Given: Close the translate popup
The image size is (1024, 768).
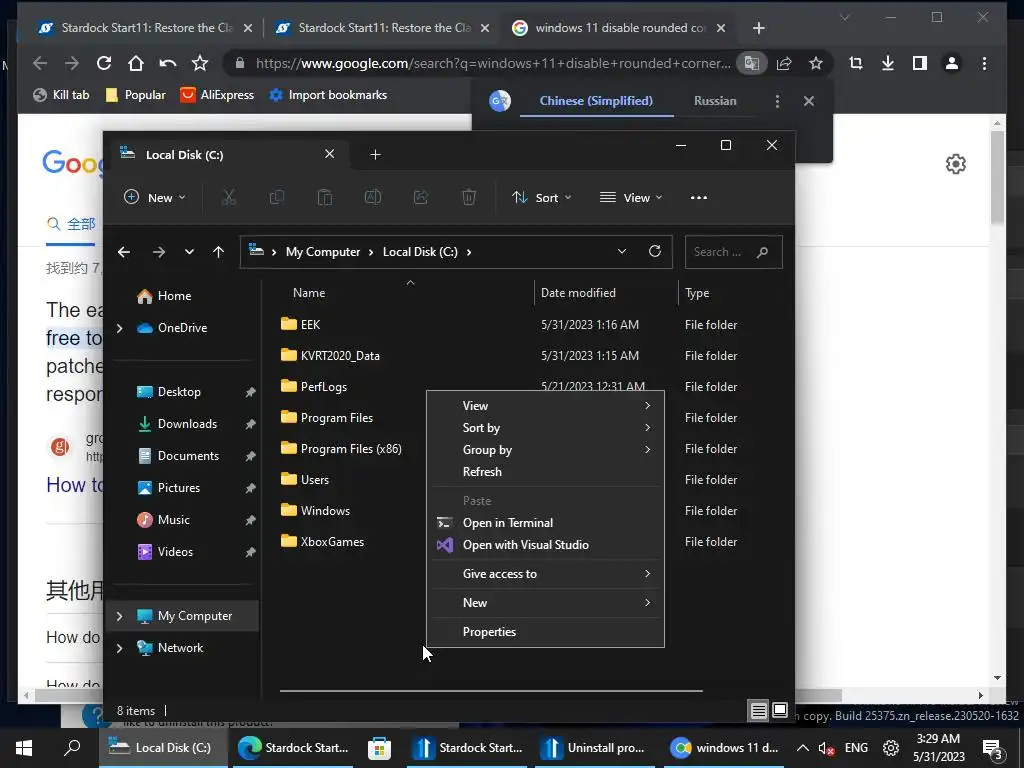Looking at the screenshot, I should tap(808, 101).
